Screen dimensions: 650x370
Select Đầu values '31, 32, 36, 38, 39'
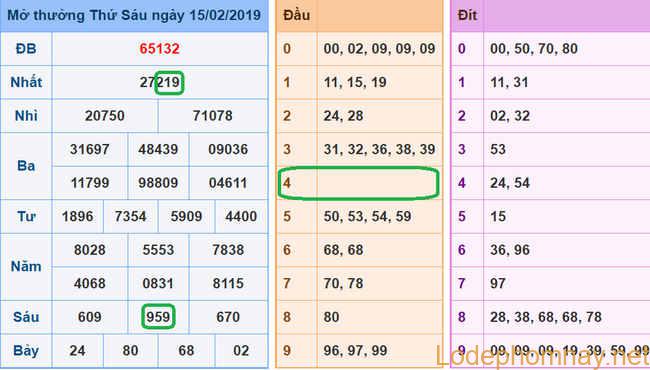pyautogui.click(x=379, y=149)
